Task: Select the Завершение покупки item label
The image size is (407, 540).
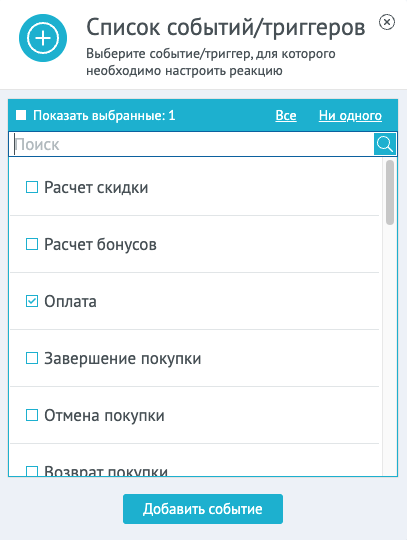Action: click(x=123, y=359)
